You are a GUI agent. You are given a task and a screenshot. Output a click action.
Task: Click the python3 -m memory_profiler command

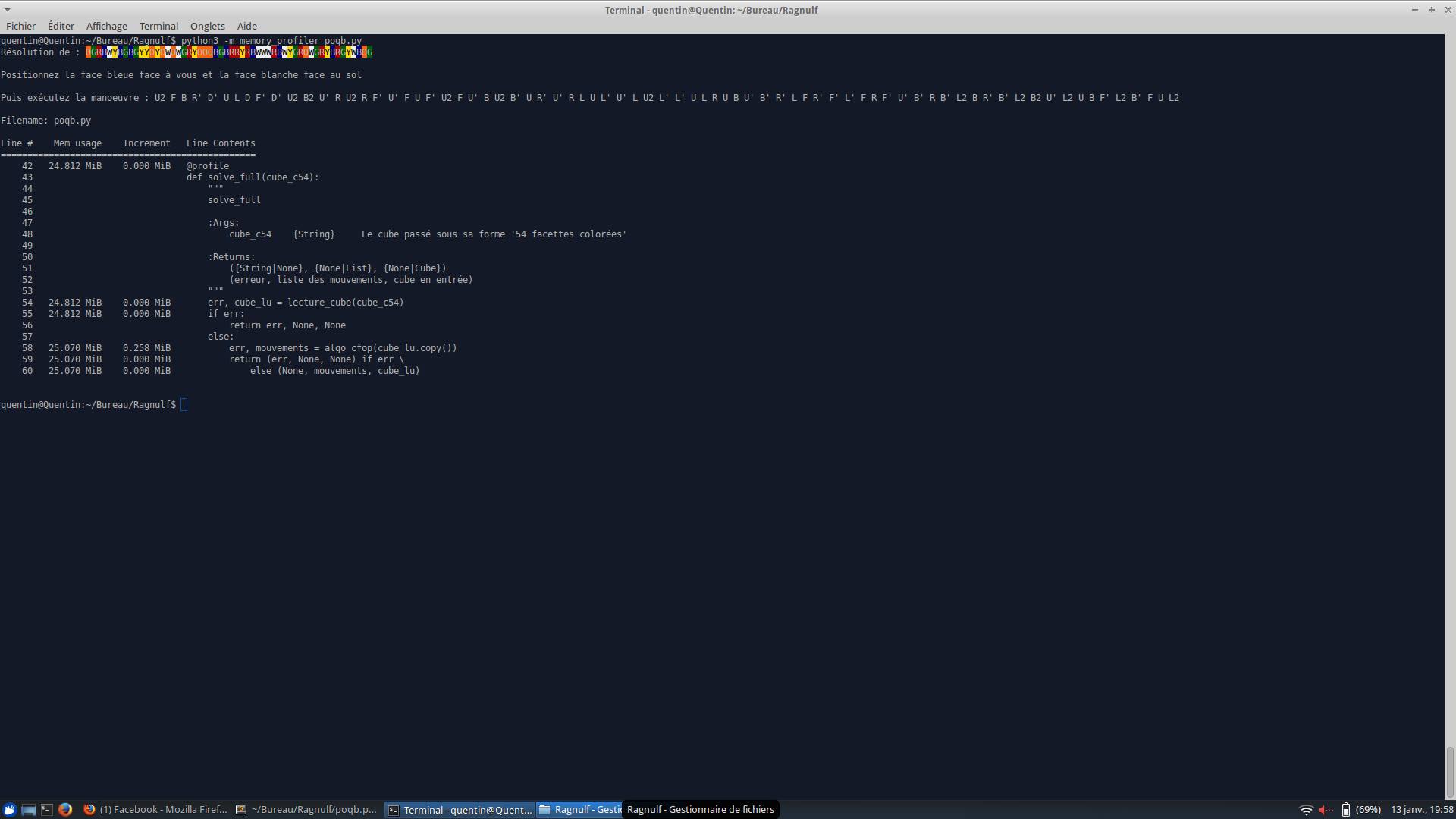pos(271,41)
